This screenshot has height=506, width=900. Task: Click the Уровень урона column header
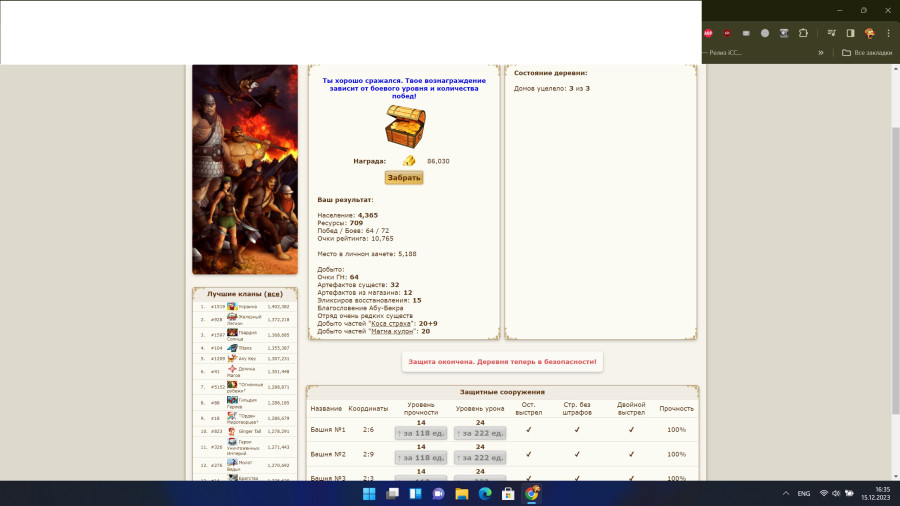point(480,408)
